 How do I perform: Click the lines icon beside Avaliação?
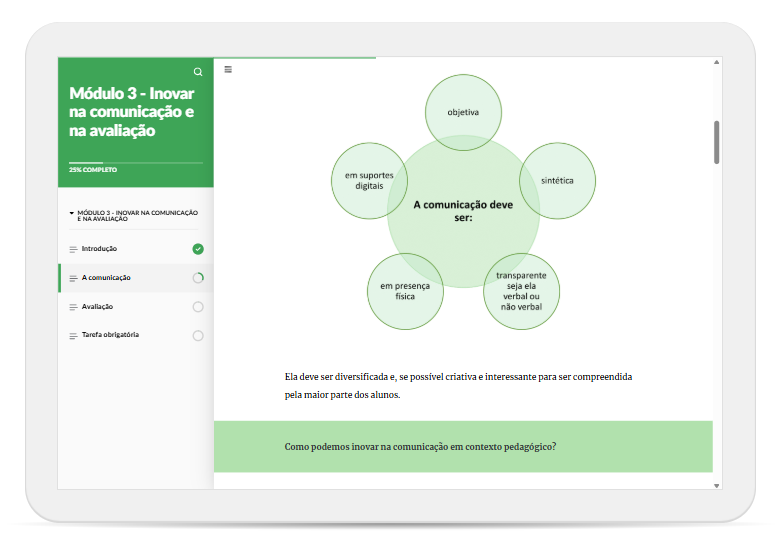coord(73,307)
